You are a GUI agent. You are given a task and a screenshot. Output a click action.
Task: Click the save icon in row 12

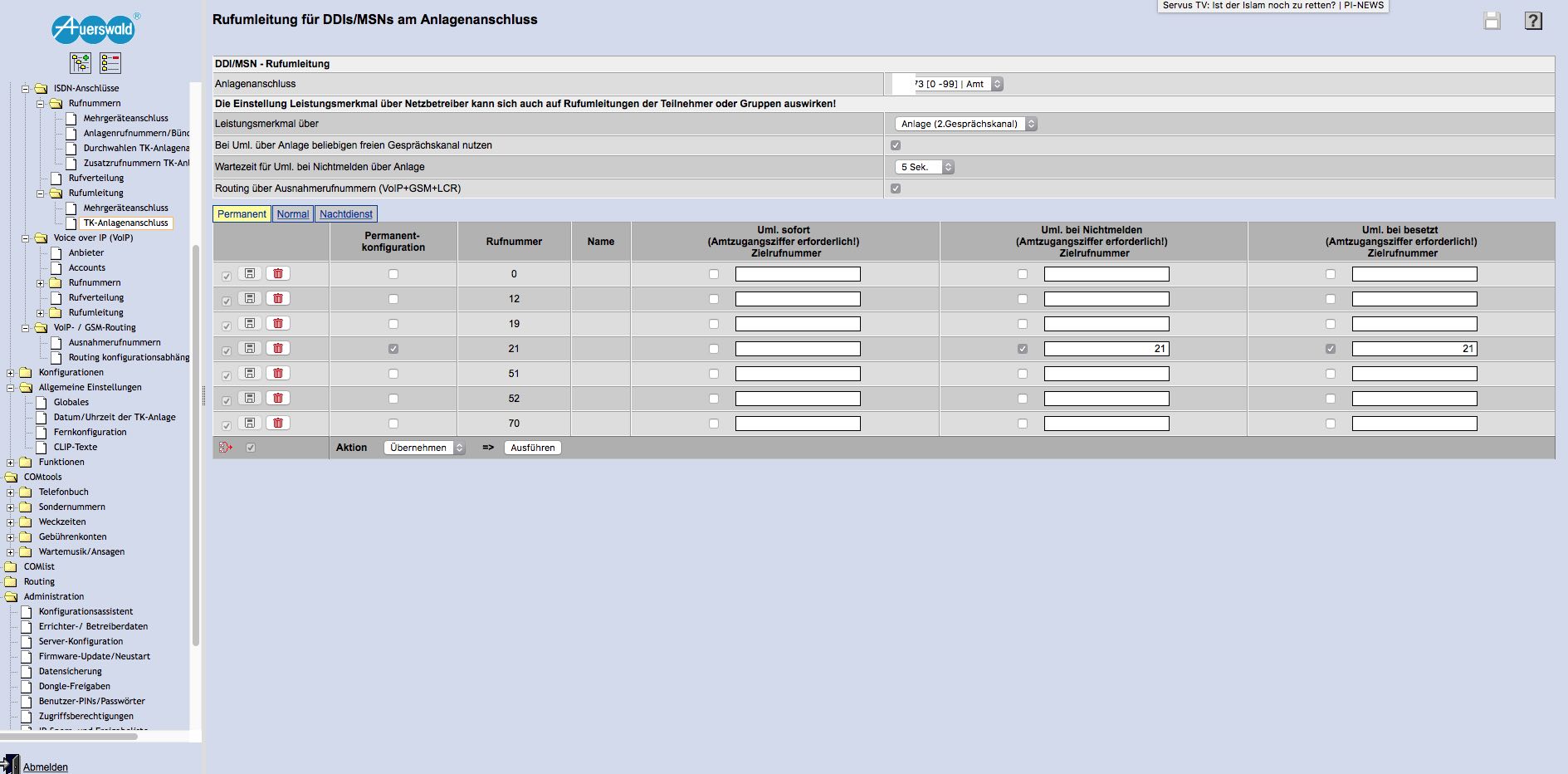click(x=250, y=298)
